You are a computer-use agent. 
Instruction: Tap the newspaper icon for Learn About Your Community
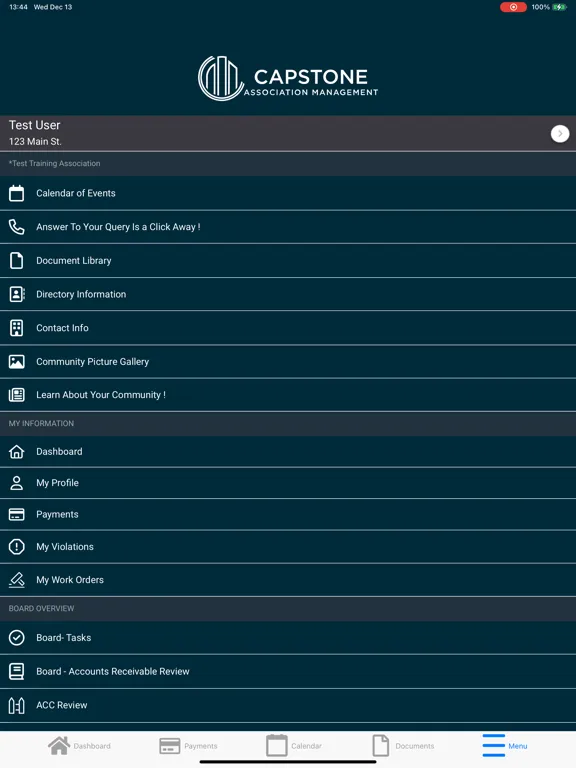tap(17, 395)
